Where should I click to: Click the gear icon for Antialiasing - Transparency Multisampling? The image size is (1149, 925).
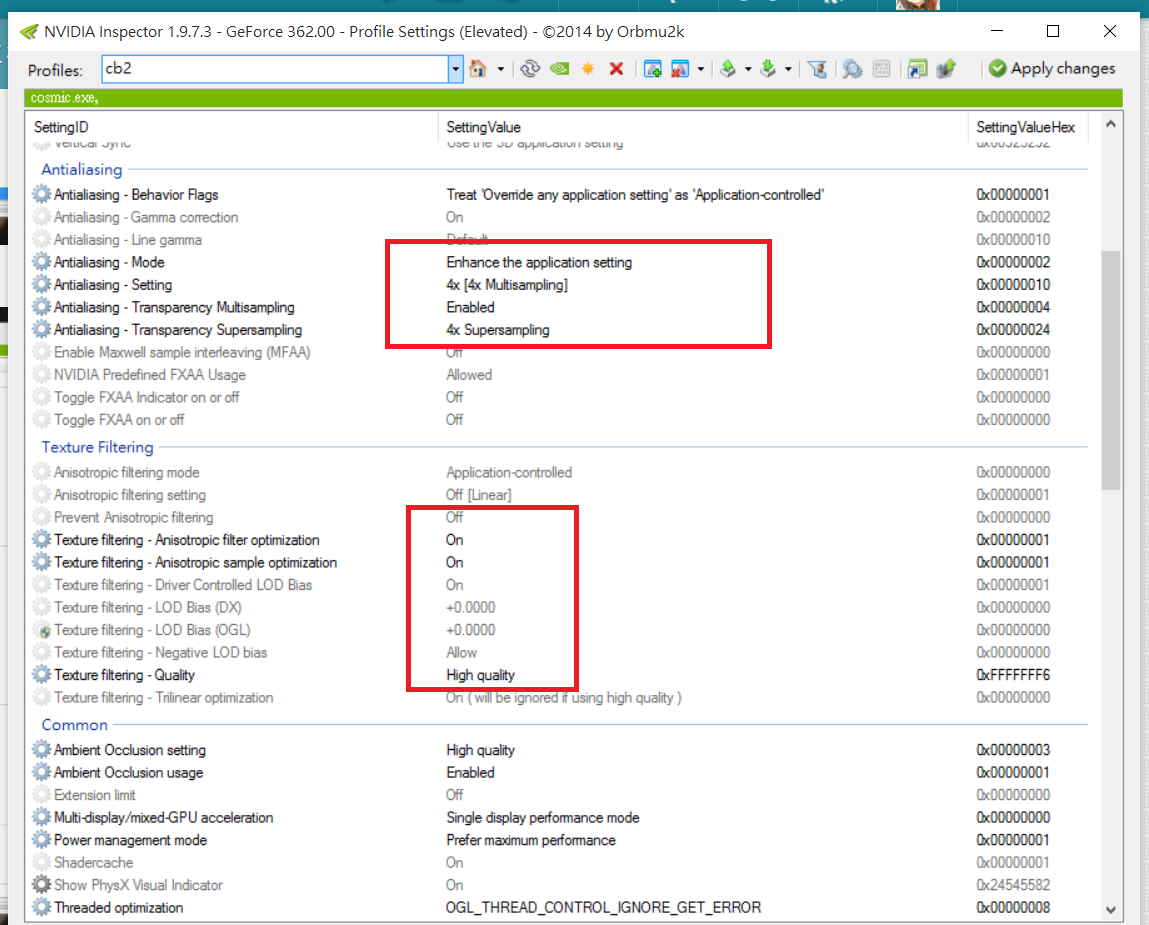click(x=42, y=307)
